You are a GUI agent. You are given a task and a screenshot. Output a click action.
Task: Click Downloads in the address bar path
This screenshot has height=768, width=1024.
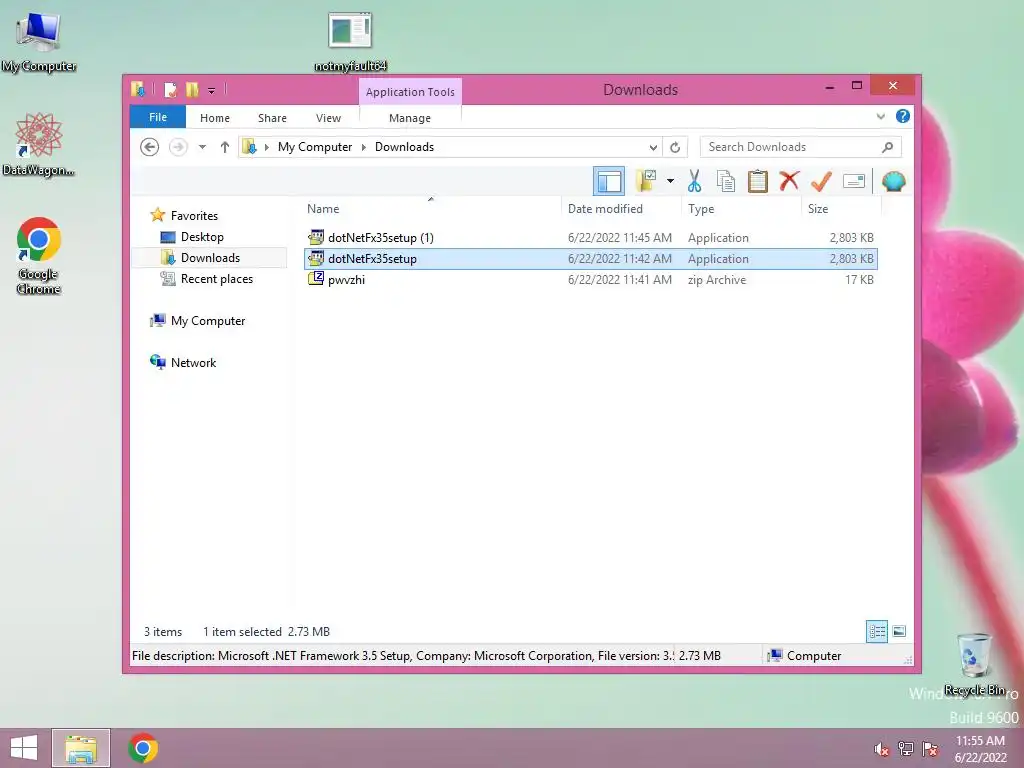(404, 147)
